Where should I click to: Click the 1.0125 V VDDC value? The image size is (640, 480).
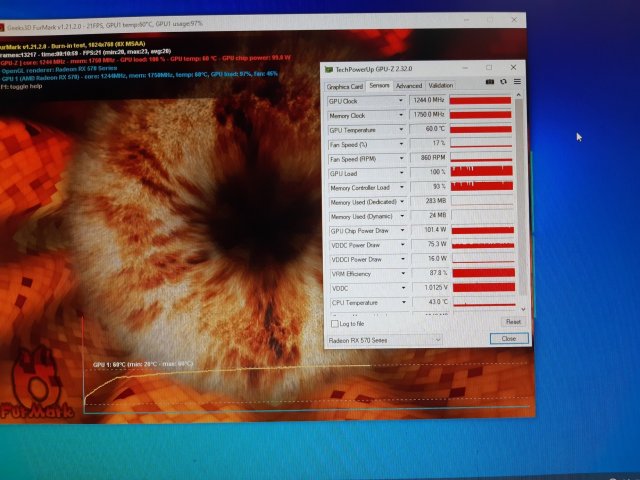[x=431, y=287]
